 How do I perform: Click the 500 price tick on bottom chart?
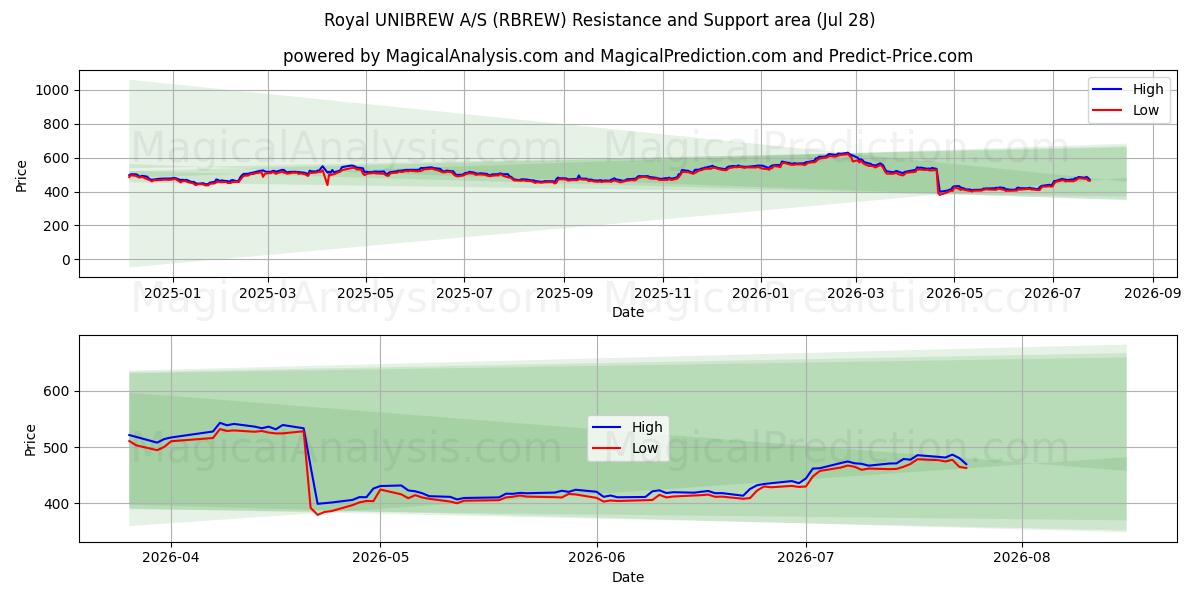point(57,447)
